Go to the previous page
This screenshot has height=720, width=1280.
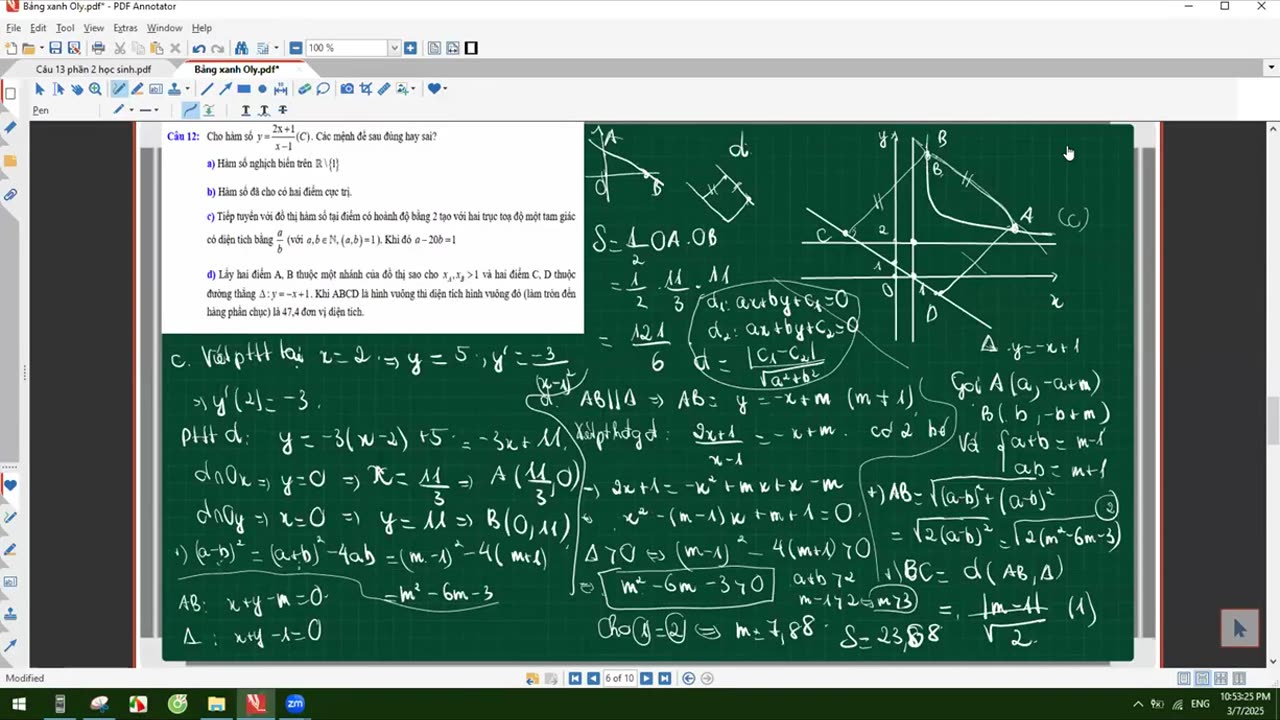(593, 678)
